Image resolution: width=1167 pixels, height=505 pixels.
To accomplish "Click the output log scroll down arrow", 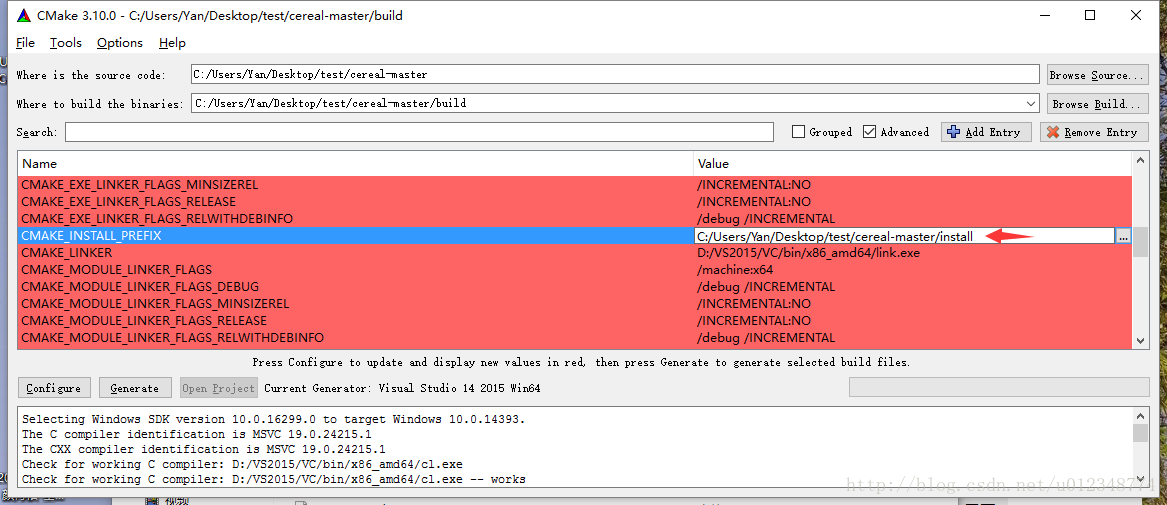I will pyautogui.click(x=1140, y=480).
